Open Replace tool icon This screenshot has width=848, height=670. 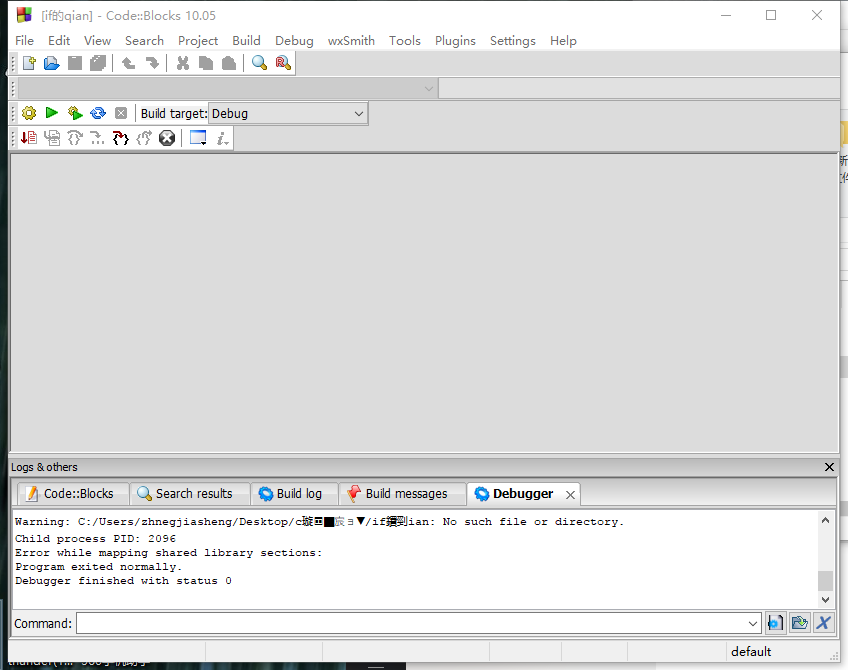click(283, 63)
